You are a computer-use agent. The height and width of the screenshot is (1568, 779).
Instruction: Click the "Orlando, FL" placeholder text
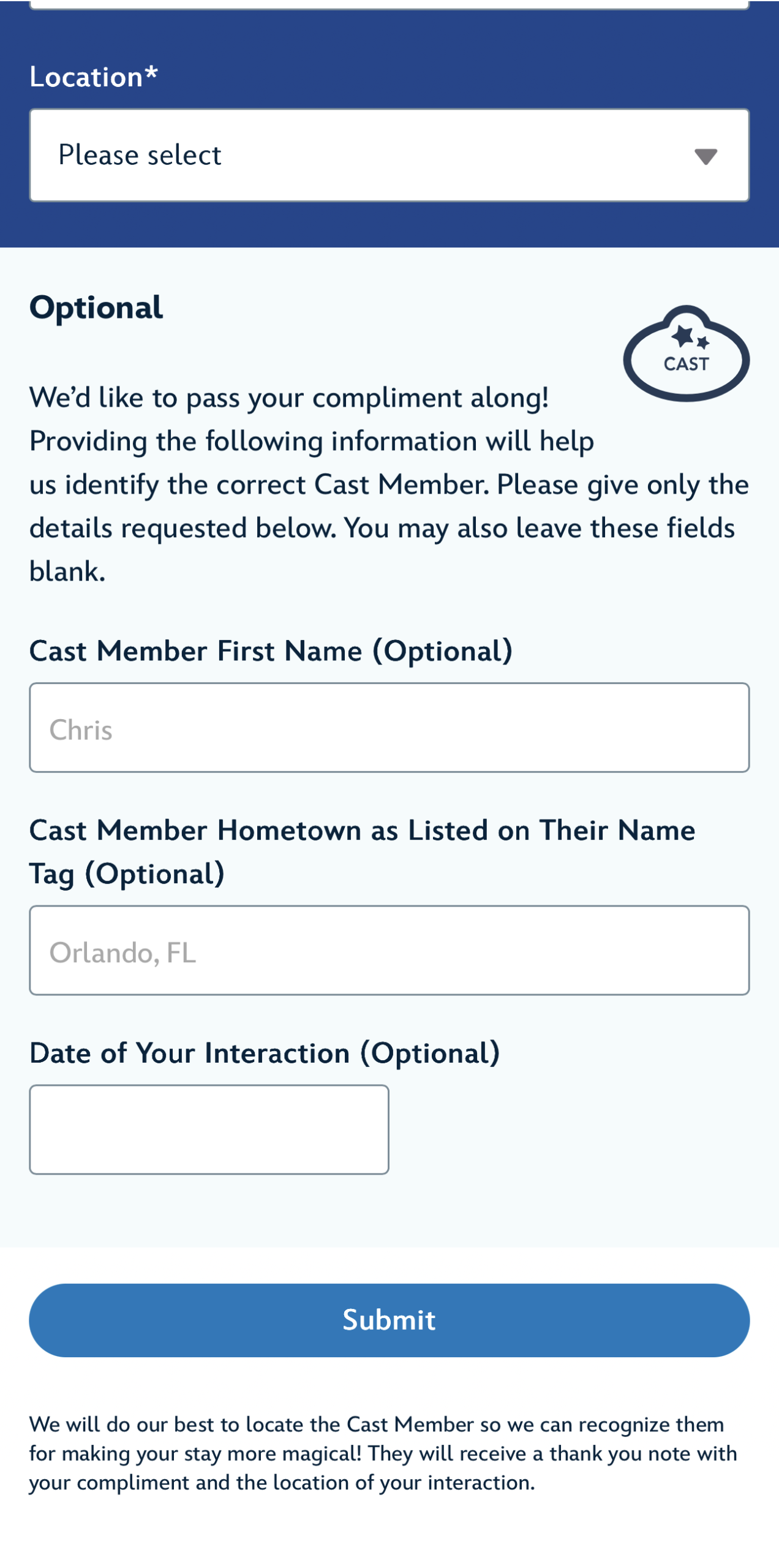click(x=122, y=952)
